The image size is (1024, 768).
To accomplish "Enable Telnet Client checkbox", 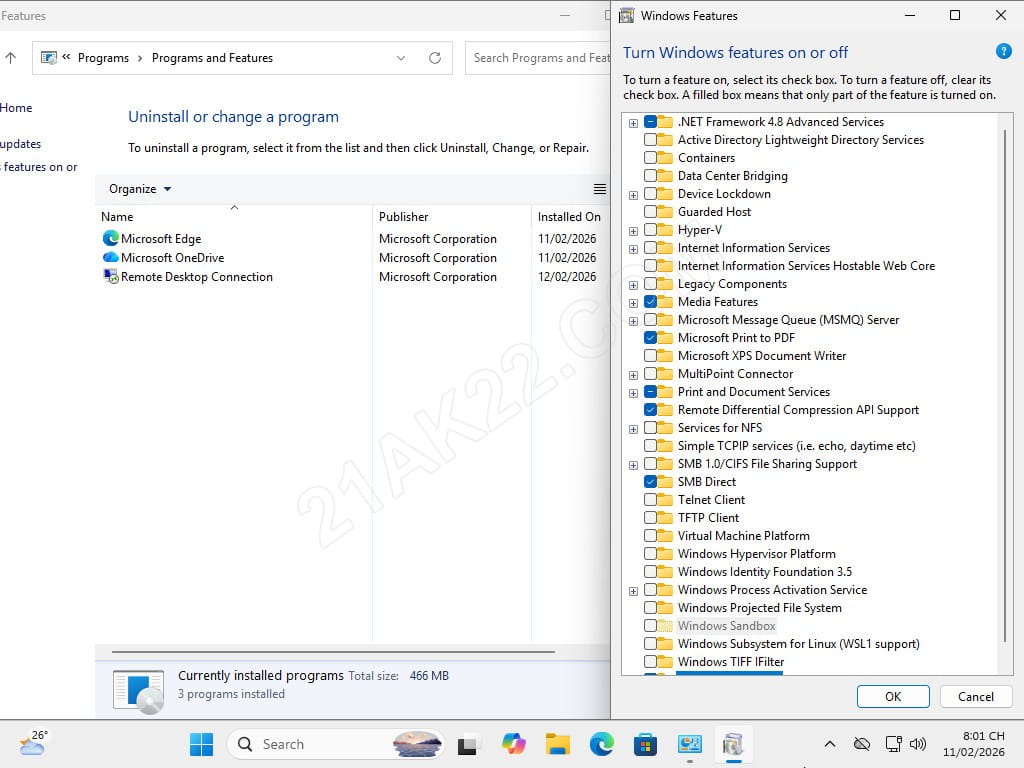I will coord(650,500).
